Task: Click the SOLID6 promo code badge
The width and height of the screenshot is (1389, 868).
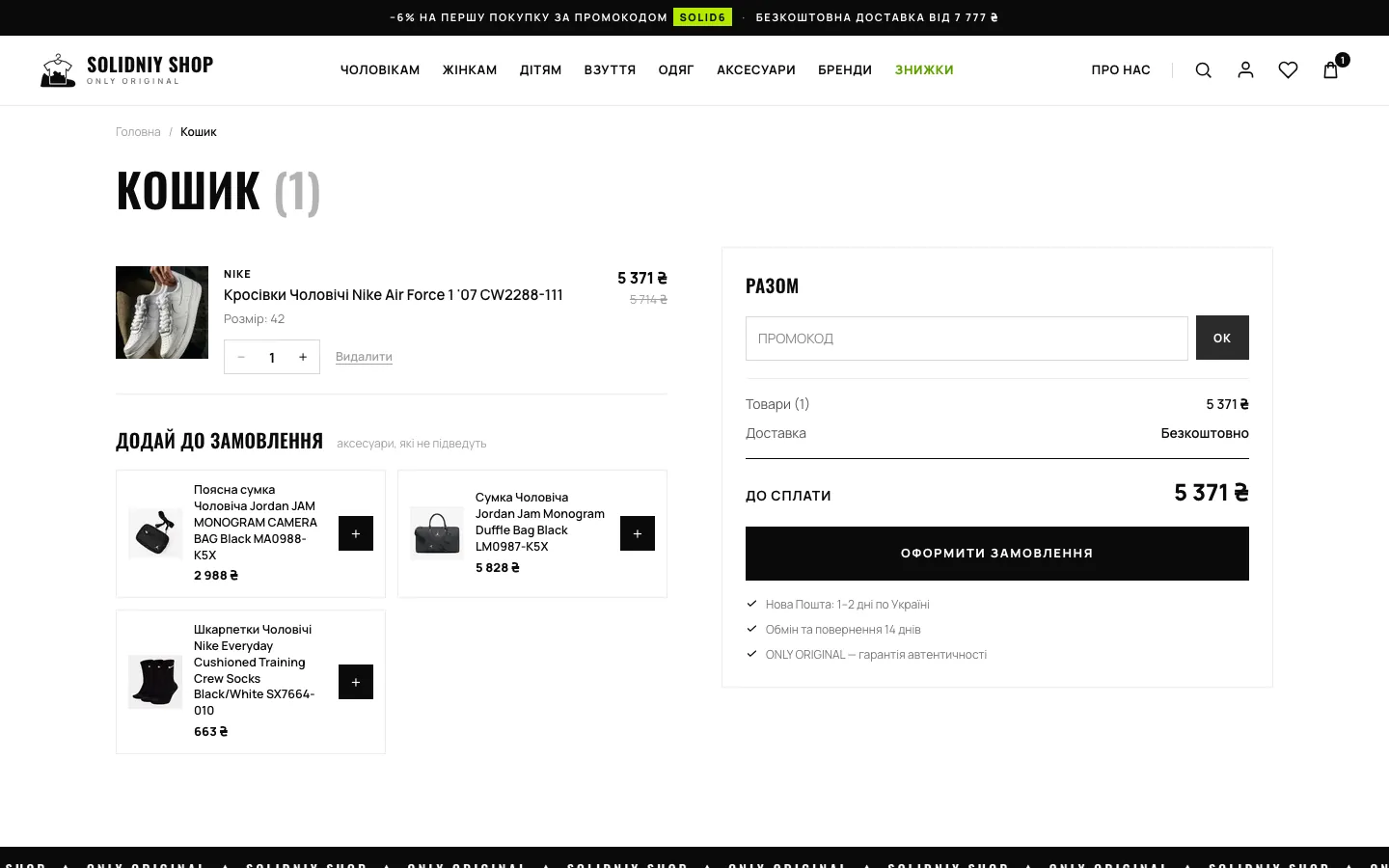Action: pos(703,17)
